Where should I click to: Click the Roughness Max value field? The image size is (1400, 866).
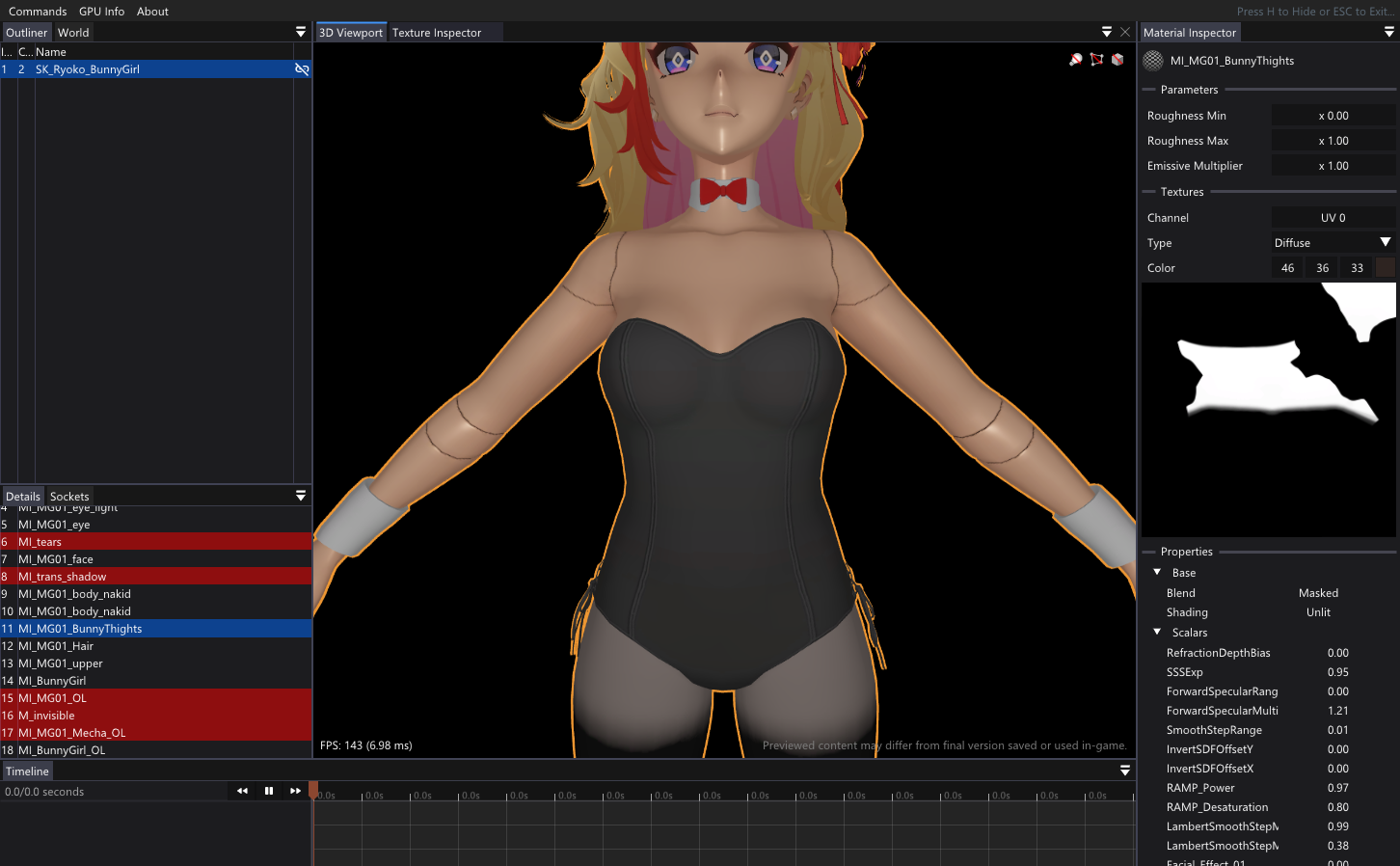1333,141
